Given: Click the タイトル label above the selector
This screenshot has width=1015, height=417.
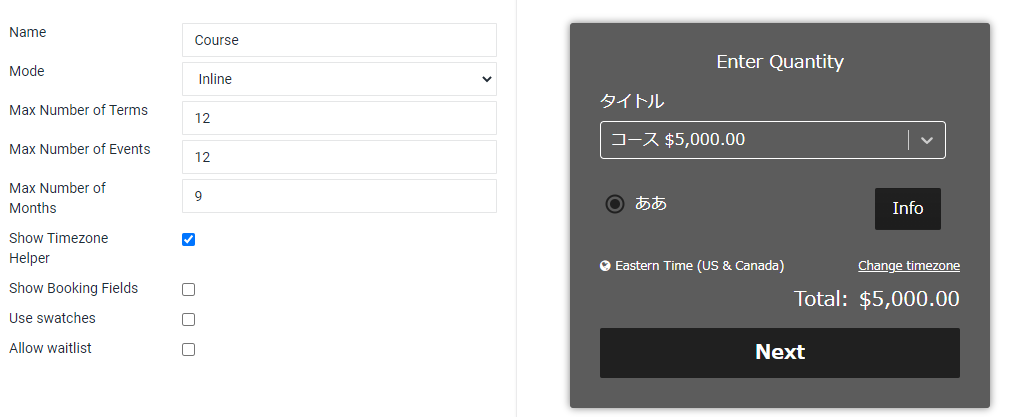Looking at the screenshot, I should [632, 101].
